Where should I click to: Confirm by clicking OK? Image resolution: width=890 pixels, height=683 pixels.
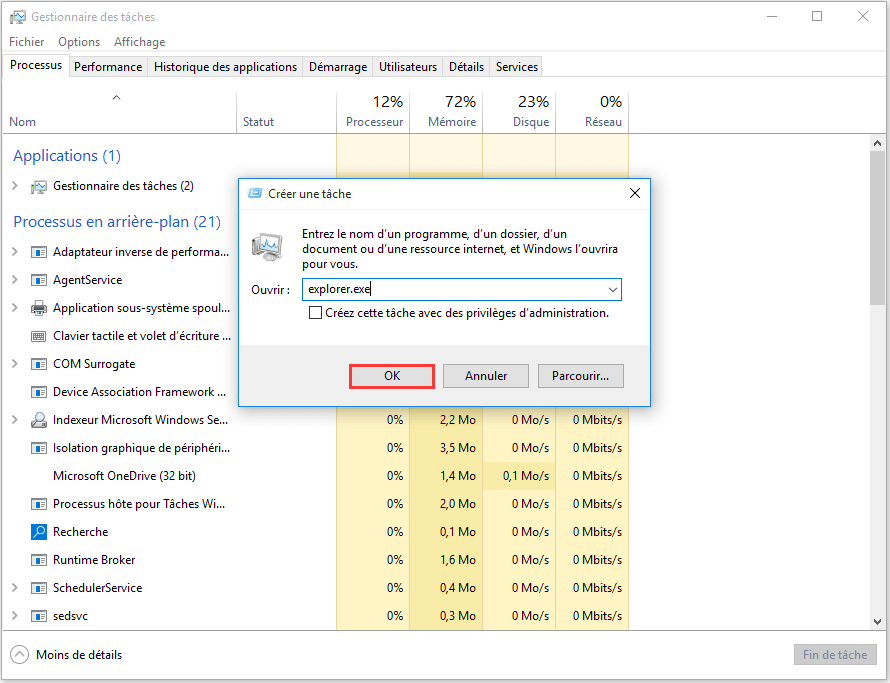[x=391, y=375]
